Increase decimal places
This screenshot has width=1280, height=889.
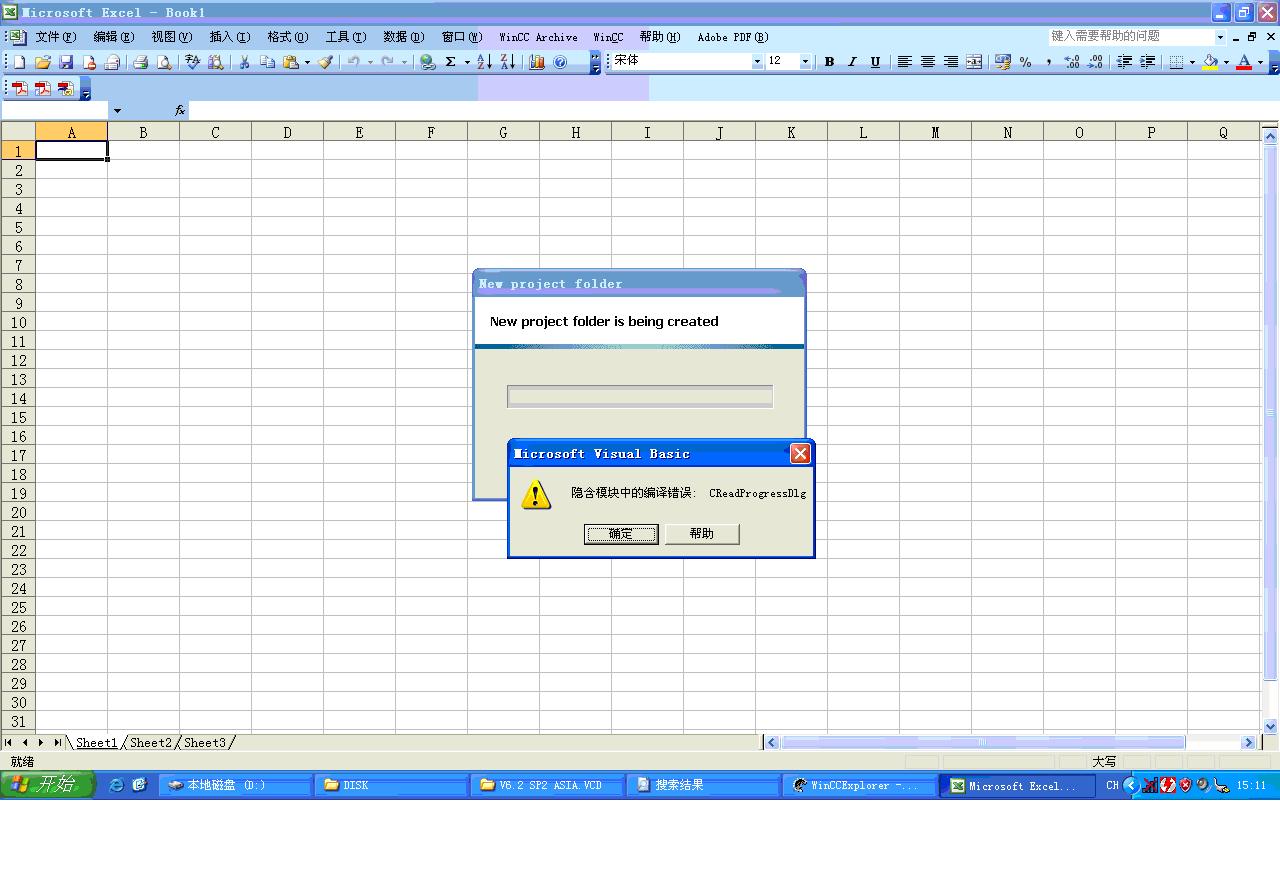[x=1072, y=62]
